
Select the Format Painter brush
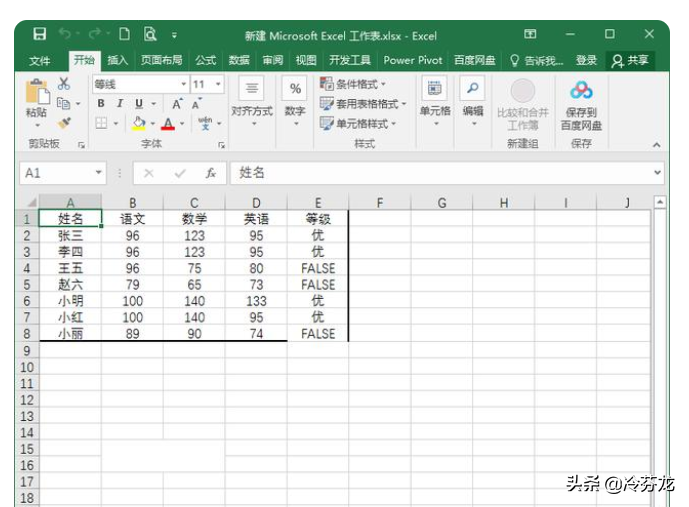coord(64,123)
